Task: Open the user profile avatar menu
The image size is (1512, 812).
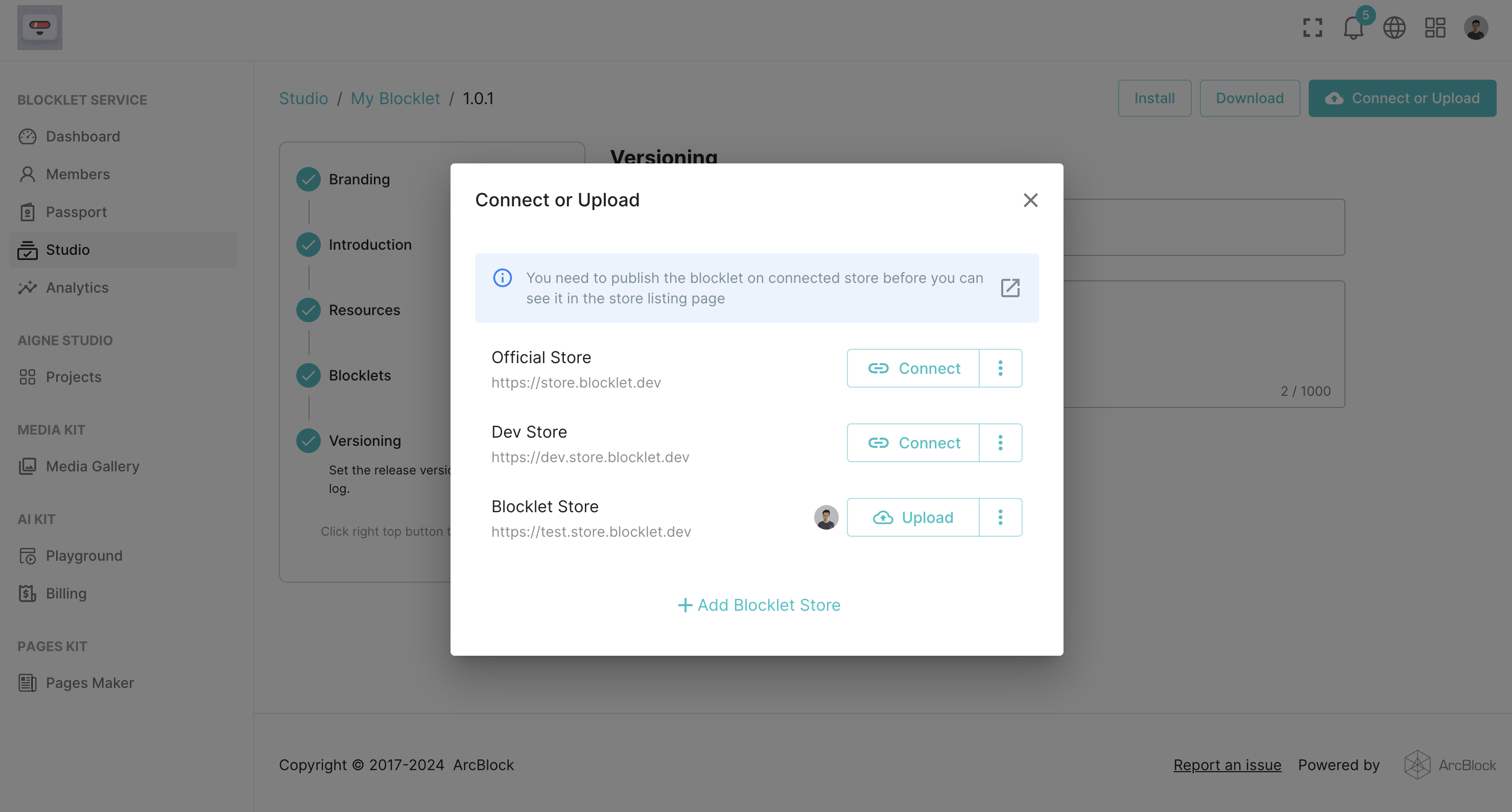Action: pyautogui.click(x=1476, y=28)
